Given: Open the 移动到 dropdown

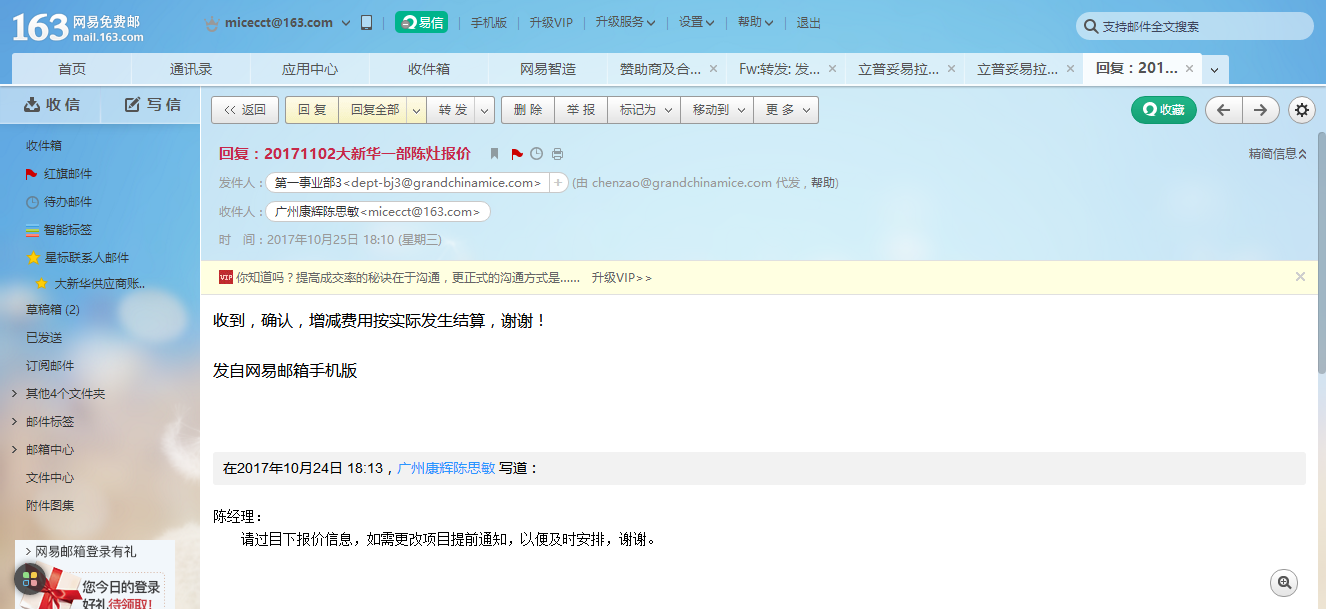Looking at the screenshot, I should 717,110.
